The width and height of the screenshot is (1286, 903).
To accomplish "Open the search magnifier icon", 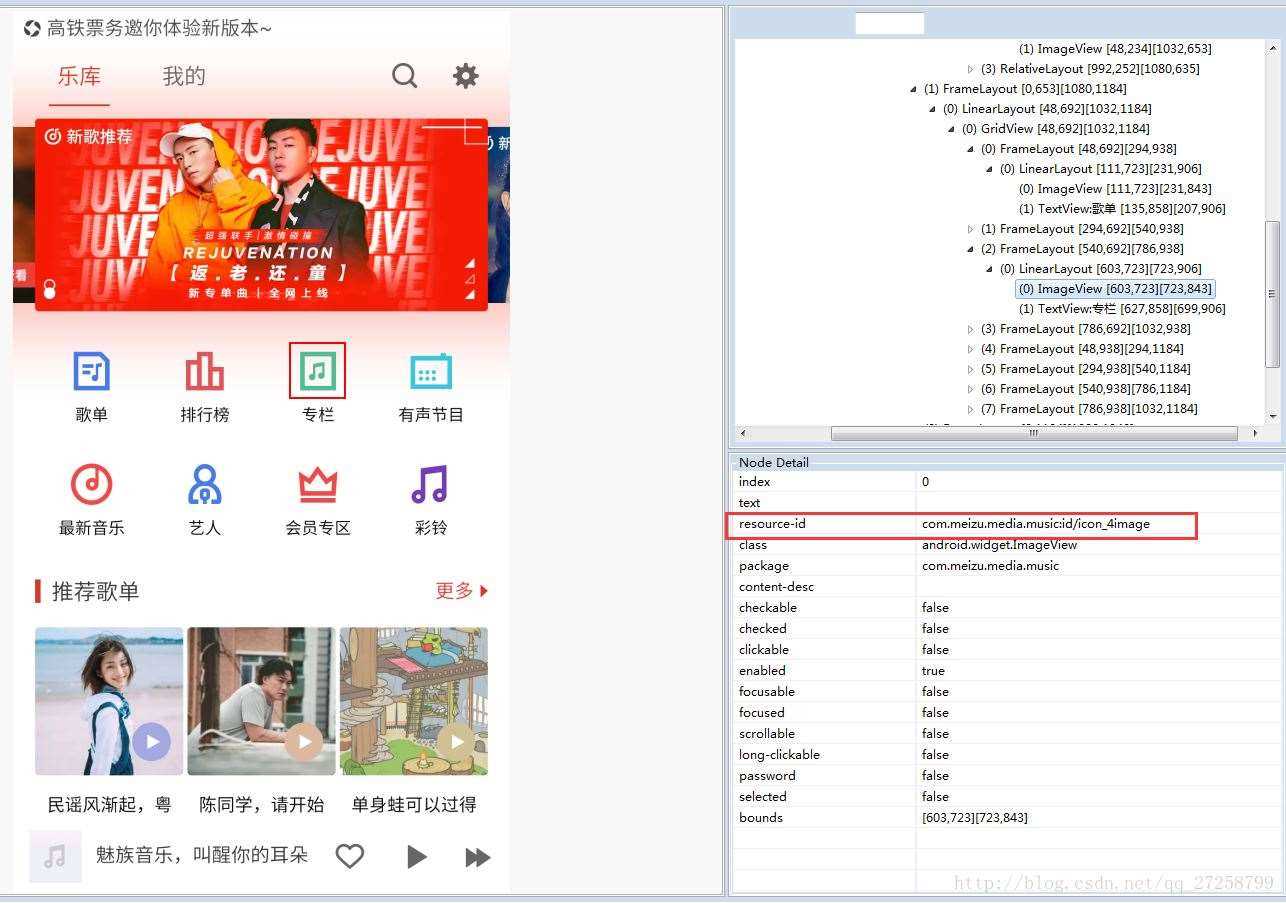I will (x=404, y=75).
